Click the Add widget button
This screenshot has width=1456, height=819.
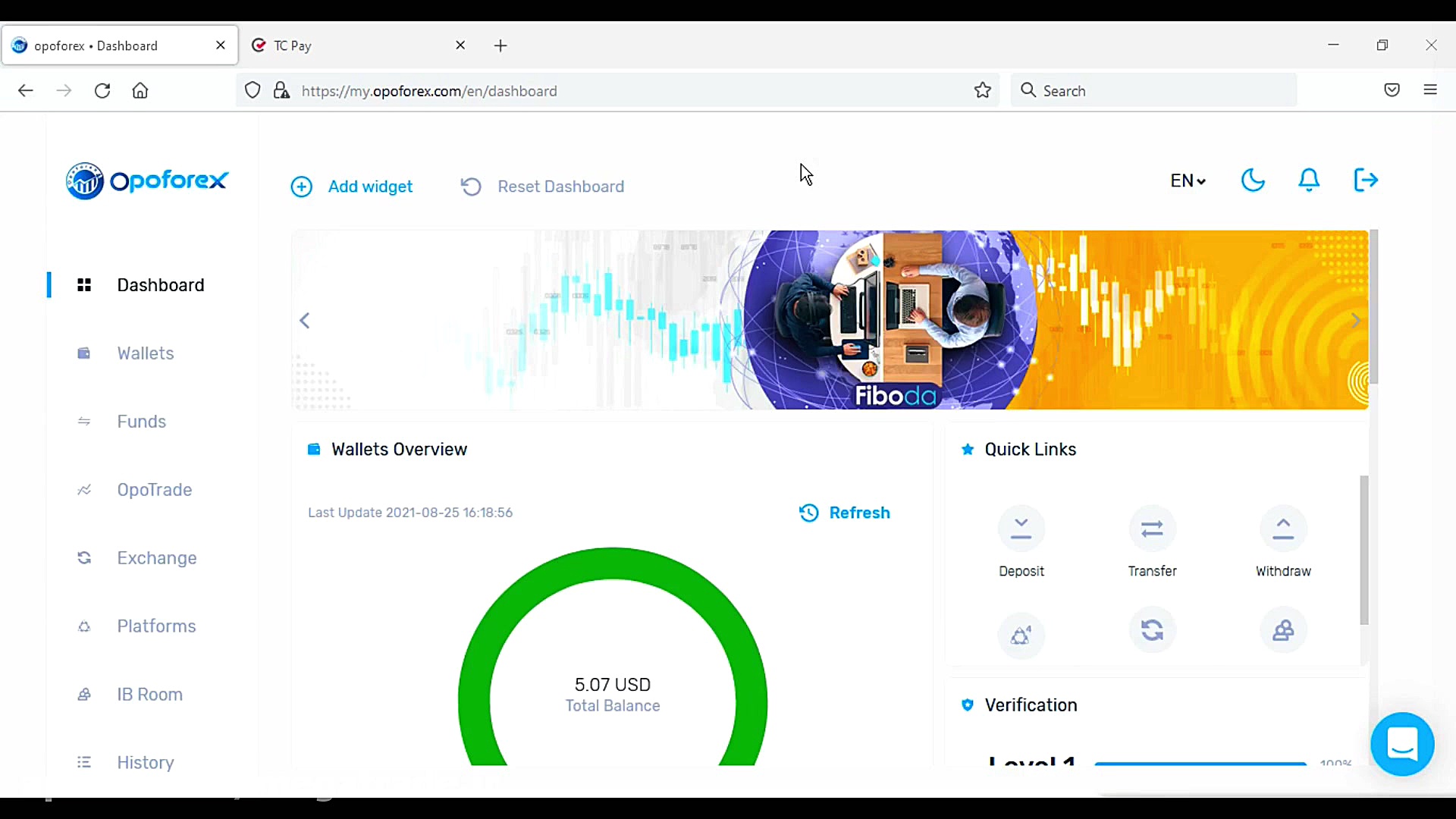coord(352,187)
